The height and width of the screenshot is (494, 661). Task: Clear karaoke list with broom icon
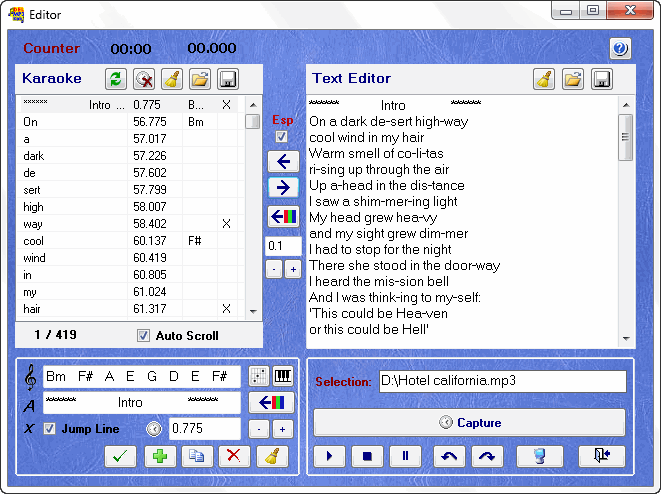[x=172, y=79]
